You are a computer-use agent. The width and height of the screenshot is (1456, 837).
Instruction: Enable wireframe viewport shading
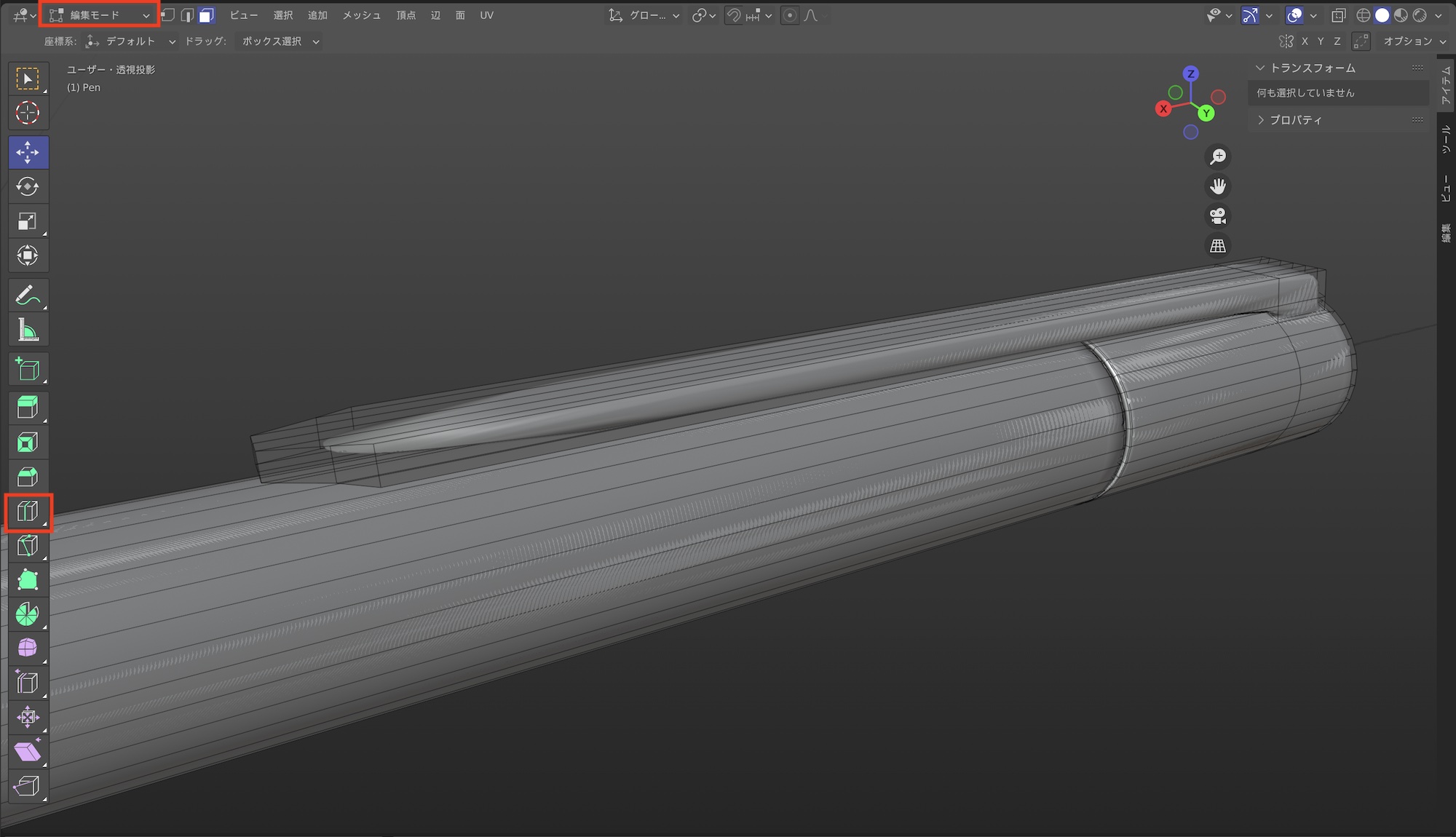pyautogui.click(x=1364, y=15)
